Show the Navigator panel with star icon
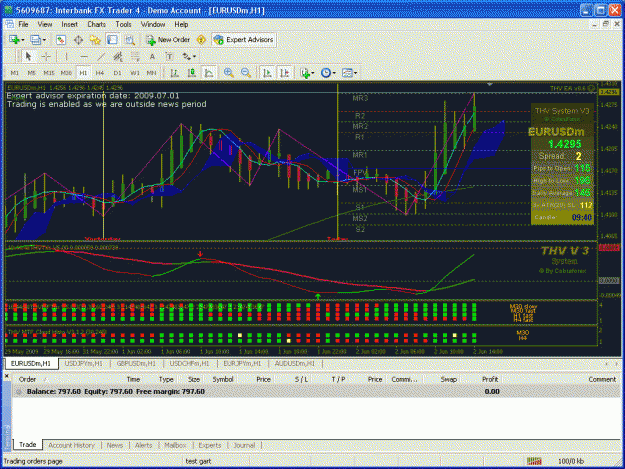Screen dimensions: 625x469 (x=95, y=40)
